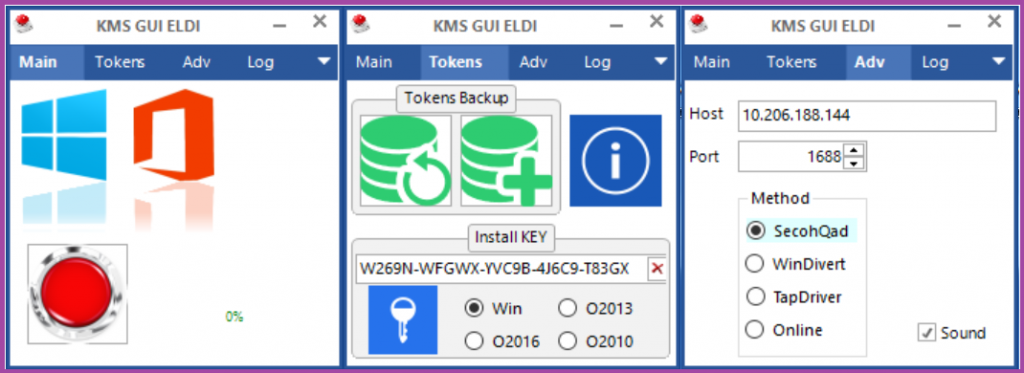Select the O2016 radio option
The image size is (1024, 373).
[502, 341]
